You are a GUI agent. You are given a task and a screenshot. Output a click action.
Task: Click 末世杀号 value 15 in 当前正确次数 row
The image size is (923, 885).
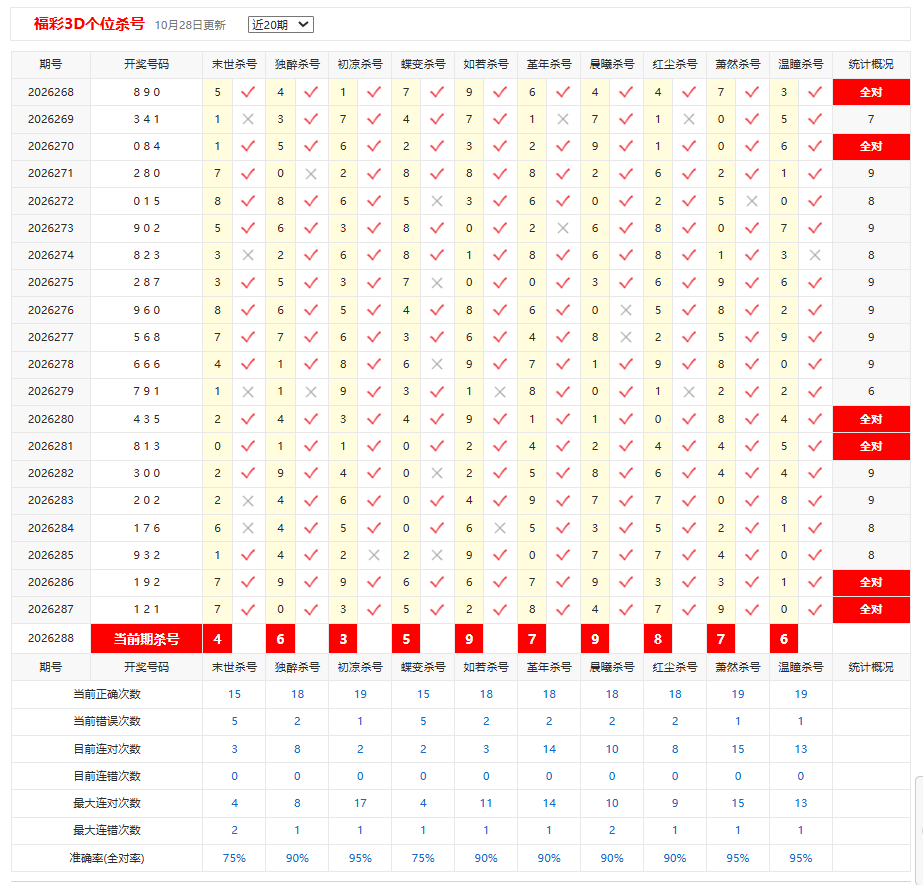(x=234, y=694)
